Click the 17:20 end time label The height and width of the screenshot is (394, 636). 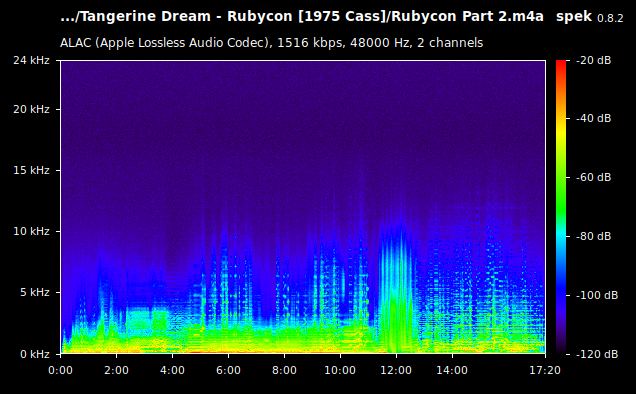(545, 370)
